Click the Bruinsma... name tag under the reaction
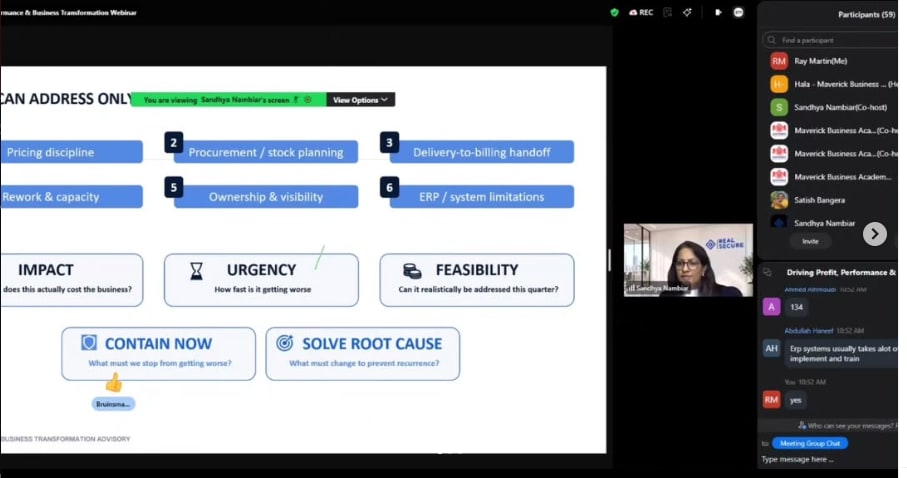Screen dimensions: 907x478 tap(113, 404)
